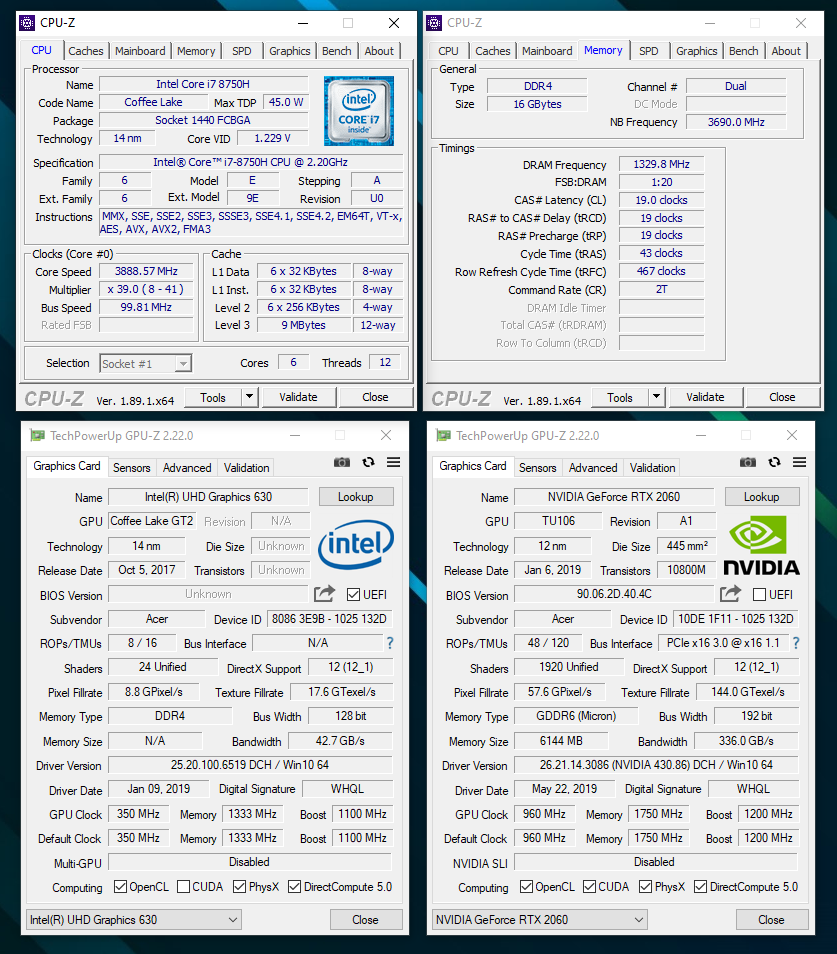The width and height of the screenshot is (837, 954).
Task: Open SPD tab in Memory CPU-Z window
Action: (x=648, y=51)
